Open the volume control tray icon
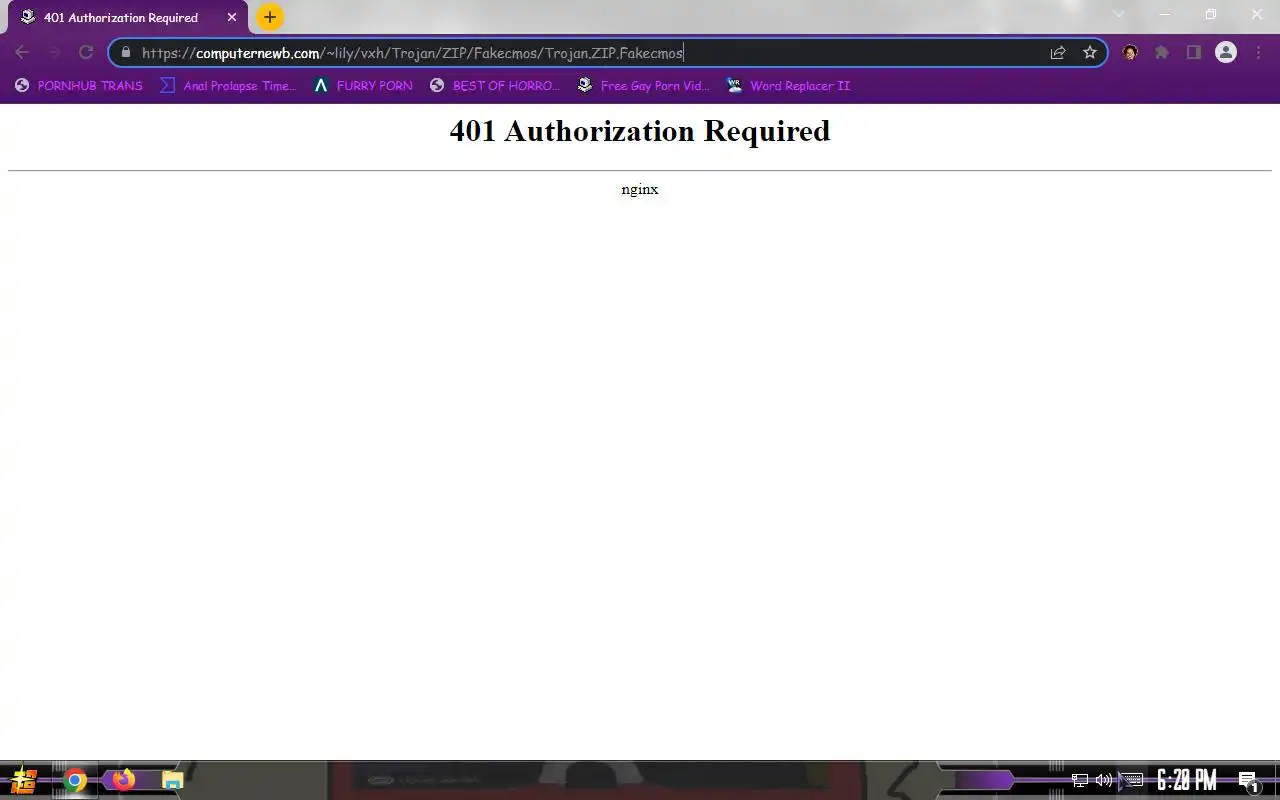Viewport: 1280px width, 800px height. pos(1104,780)
